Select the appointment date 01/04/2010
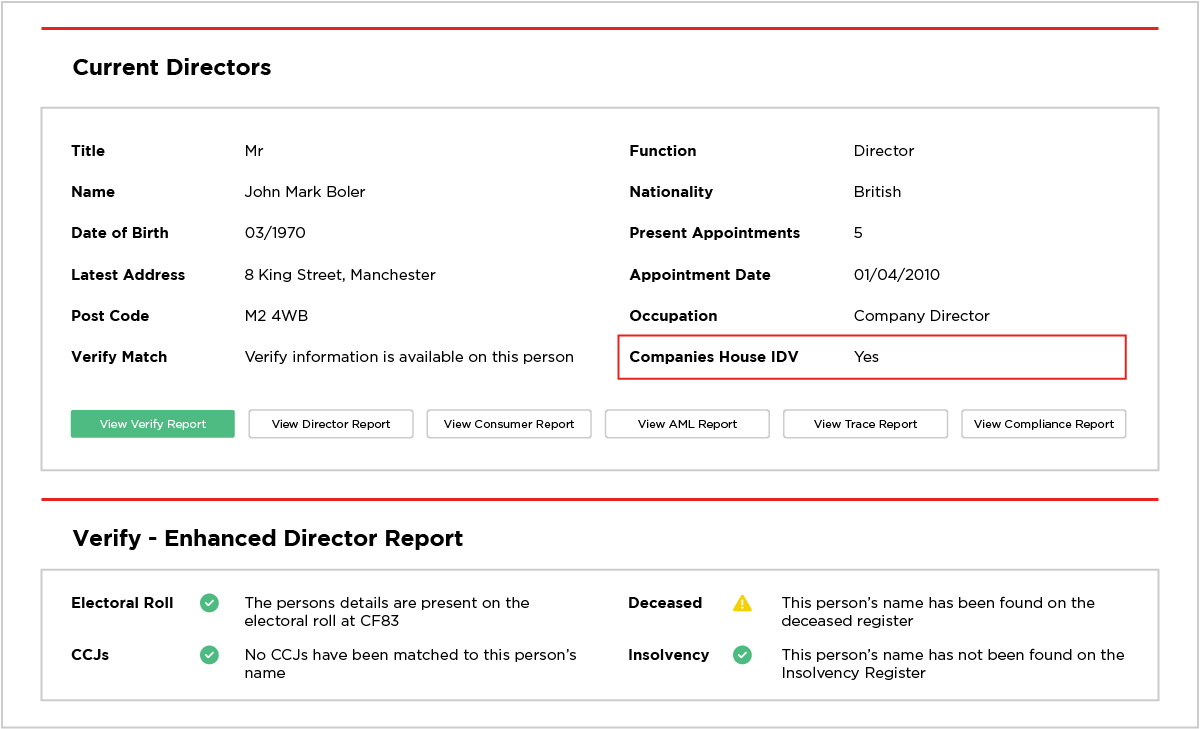Image resolution: width=1200 pixels, height=729 pixels. click(898, 274)
